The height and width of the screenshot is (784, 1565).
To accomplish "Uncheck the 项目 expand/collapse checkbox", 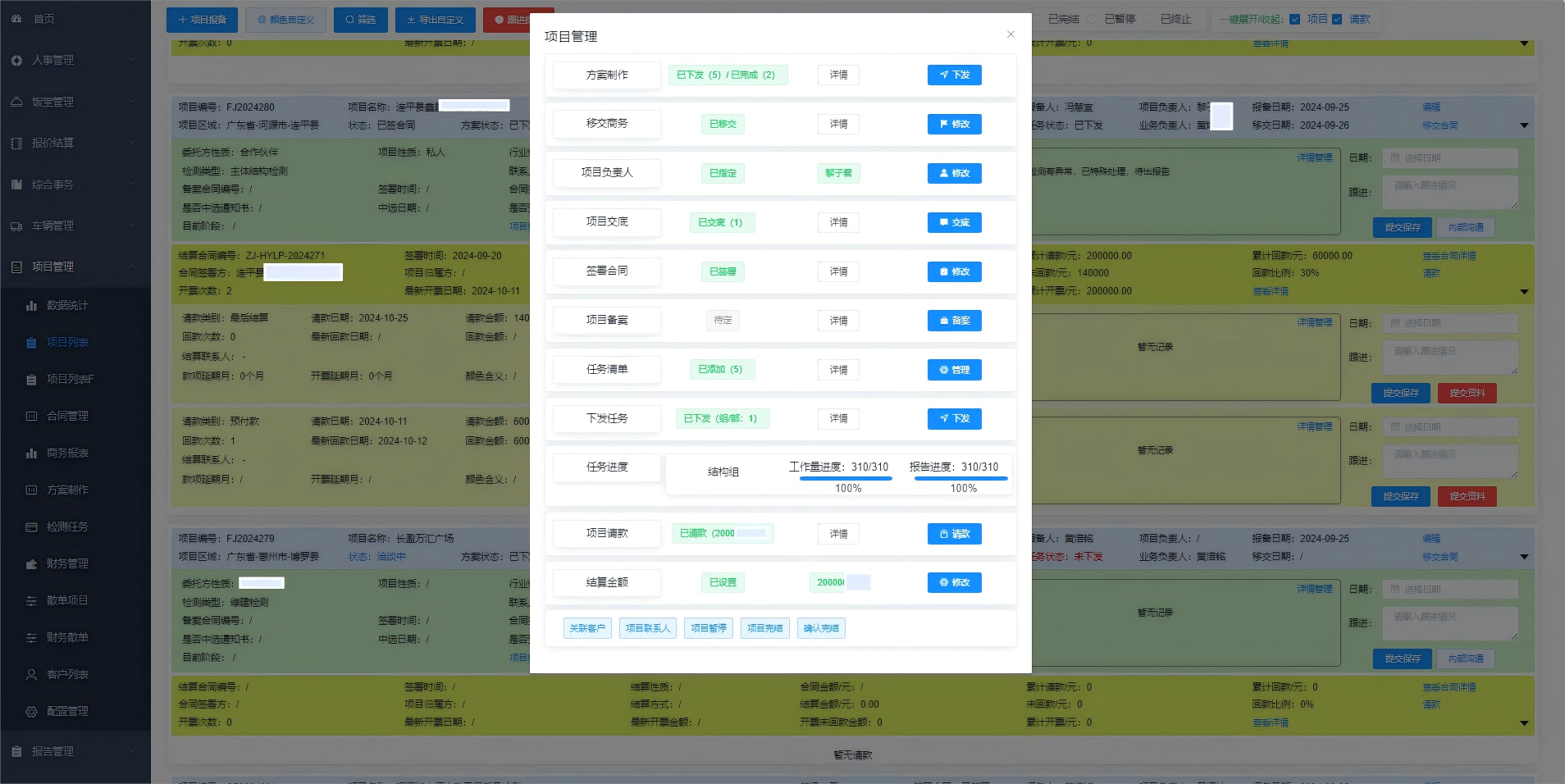I will (1294, 20).
